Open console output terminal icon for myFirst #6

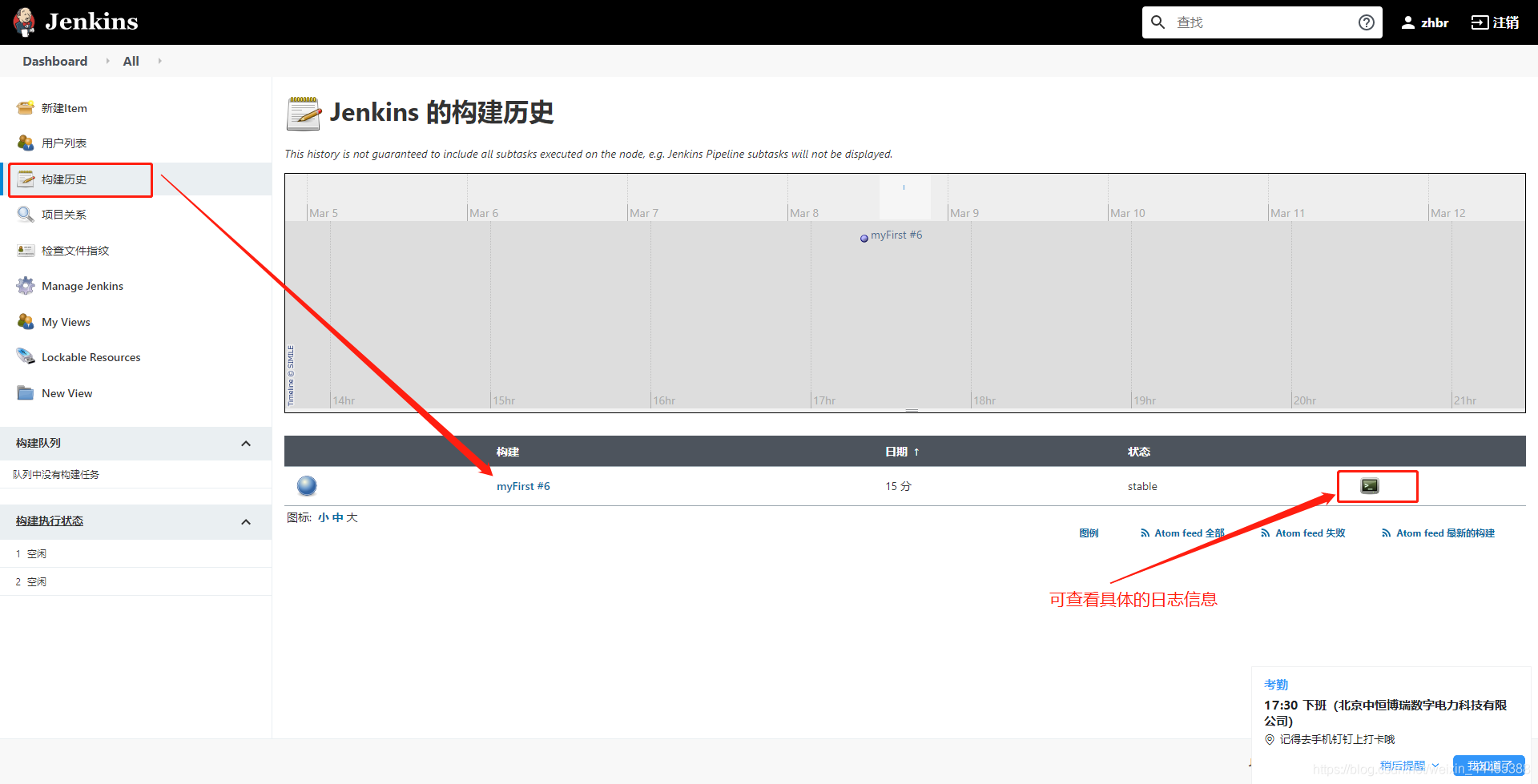pos(1370,485)
